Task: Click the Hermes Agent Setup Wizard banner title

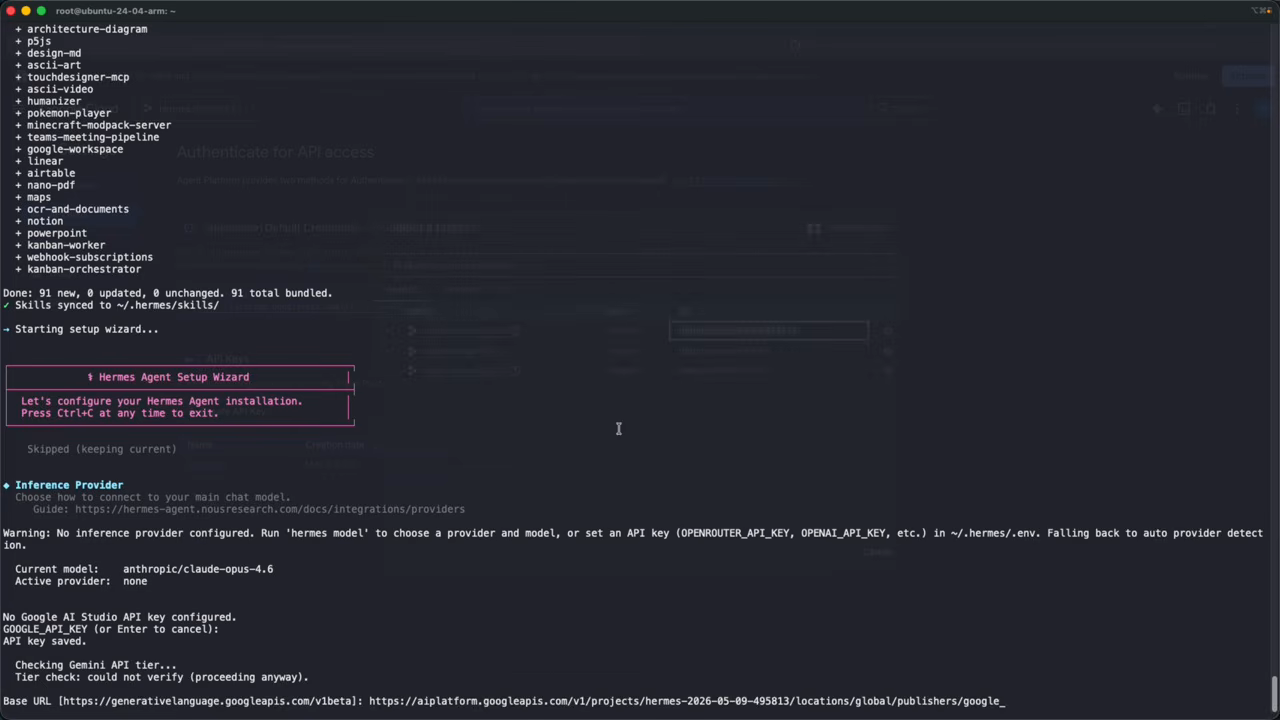Action: tap(168, 377)
